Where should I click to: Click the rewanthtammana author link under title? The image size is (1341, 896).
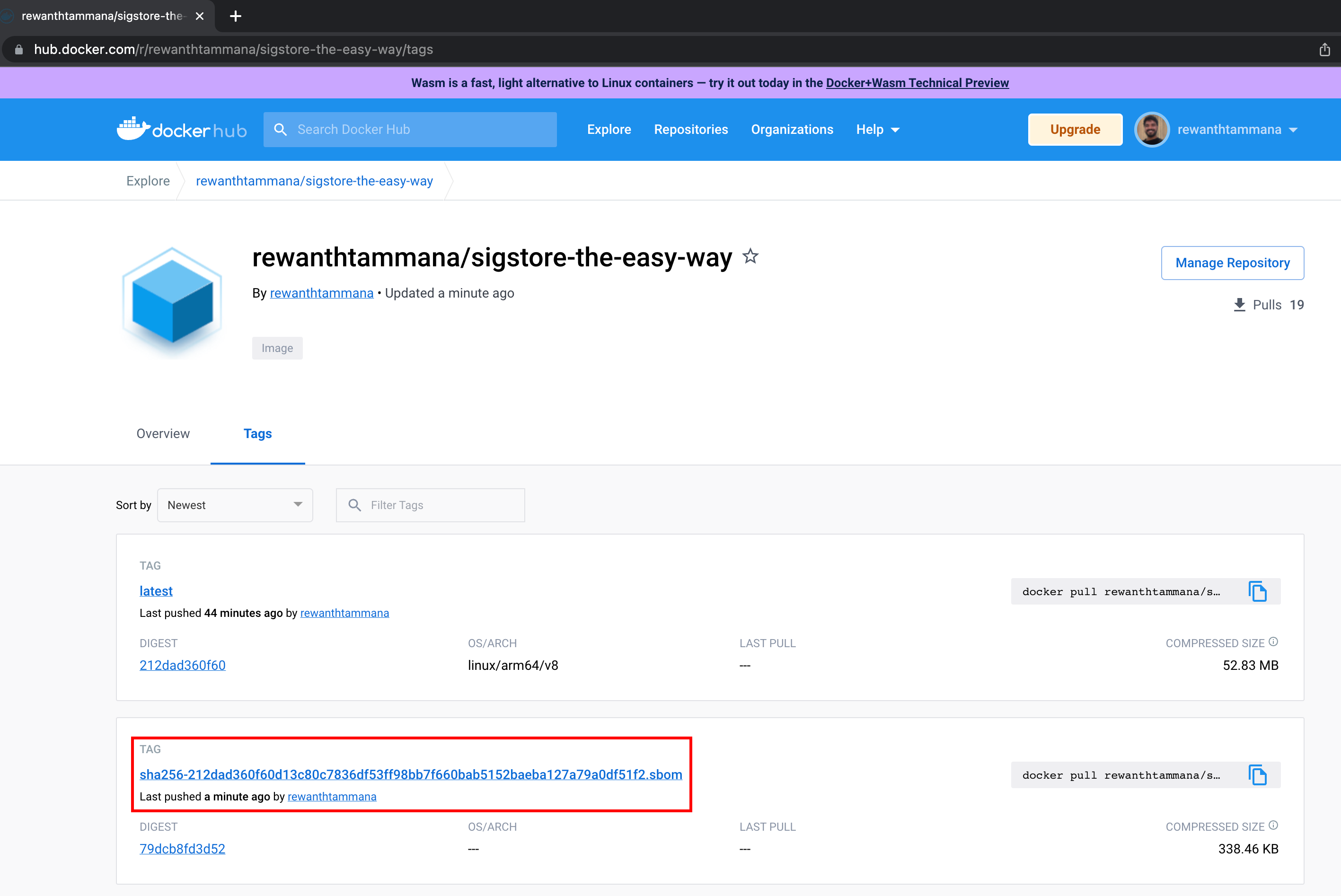point(321,293)
